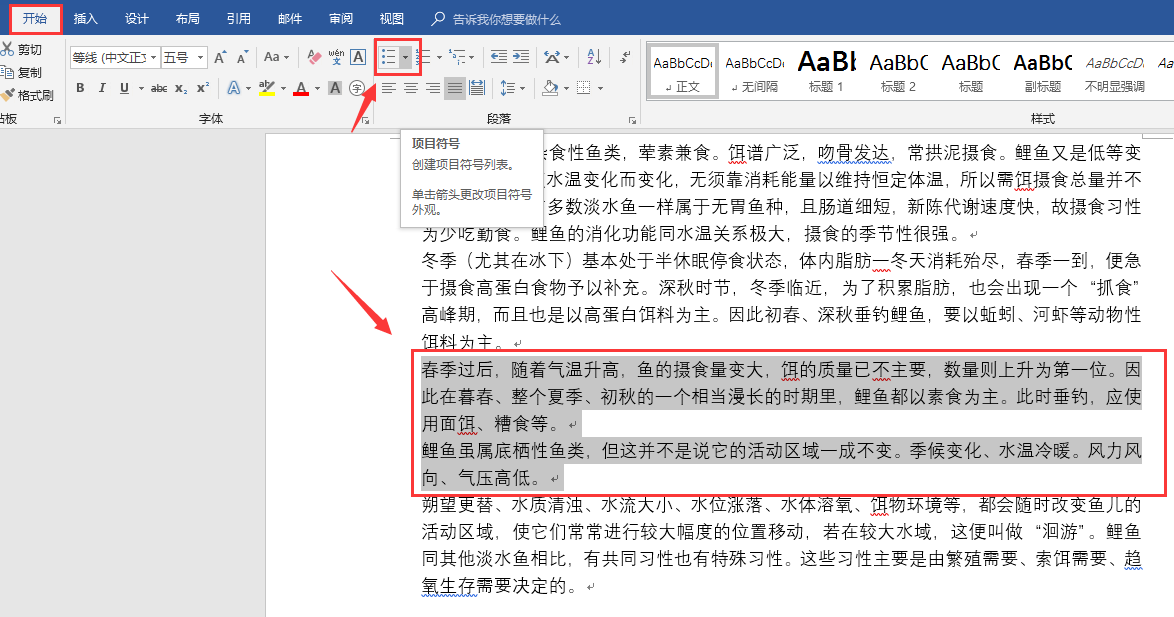The width and height of the screenshot is (1174, 617).
Task: Open the Change Case (Aa) dropdown
Action: coord(276,57)
